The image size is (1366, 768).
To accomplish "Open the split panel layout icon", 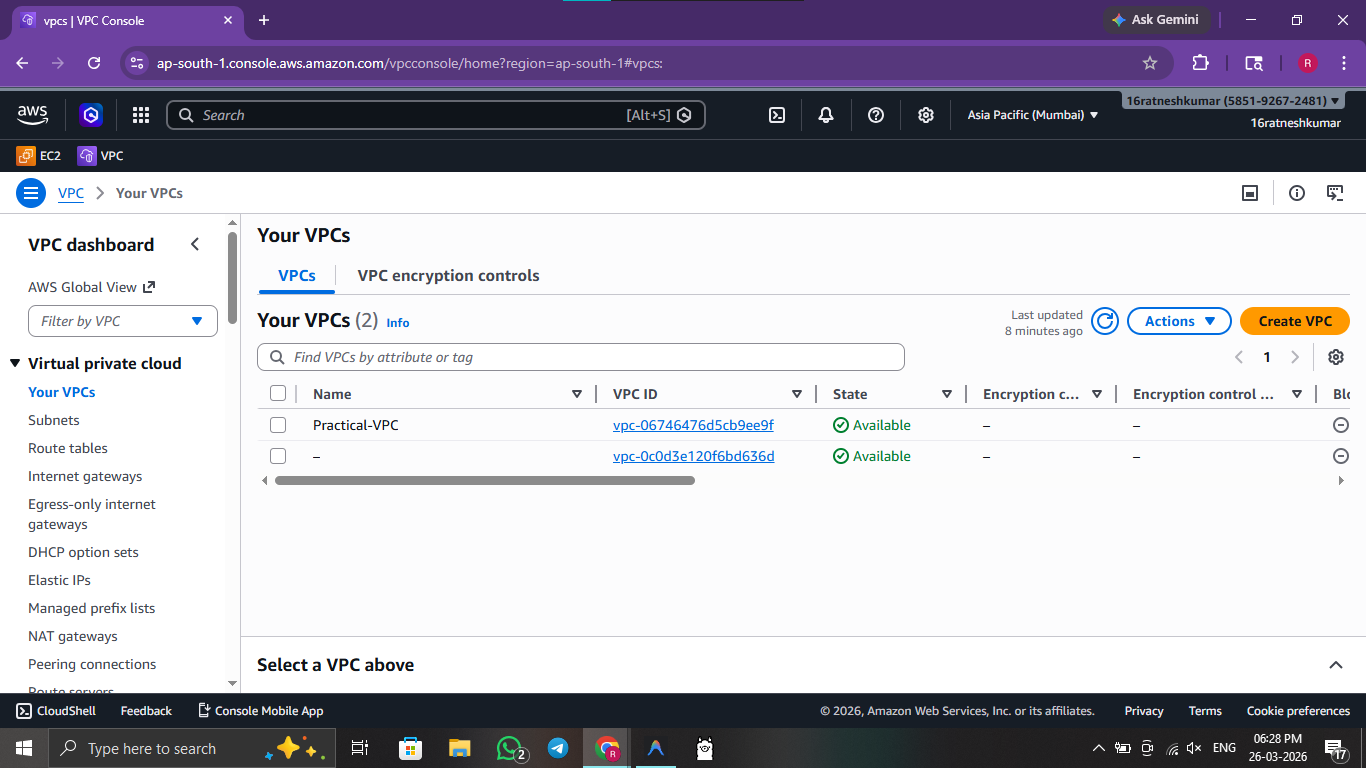I will click(1250, 193).
